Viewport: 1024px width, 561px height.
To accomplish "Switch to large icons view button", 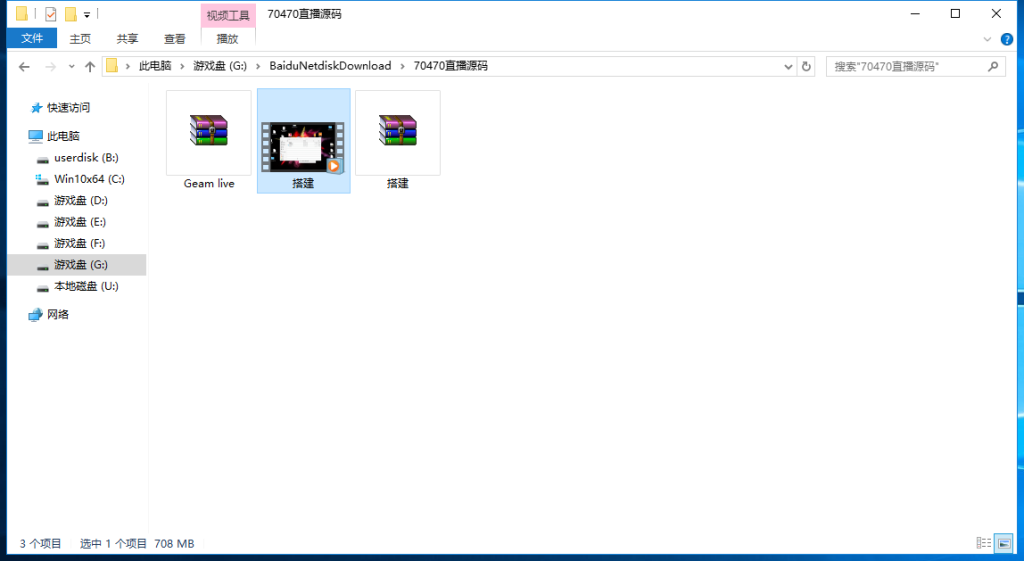I will pyautogui.click(x=1004, y=543).
